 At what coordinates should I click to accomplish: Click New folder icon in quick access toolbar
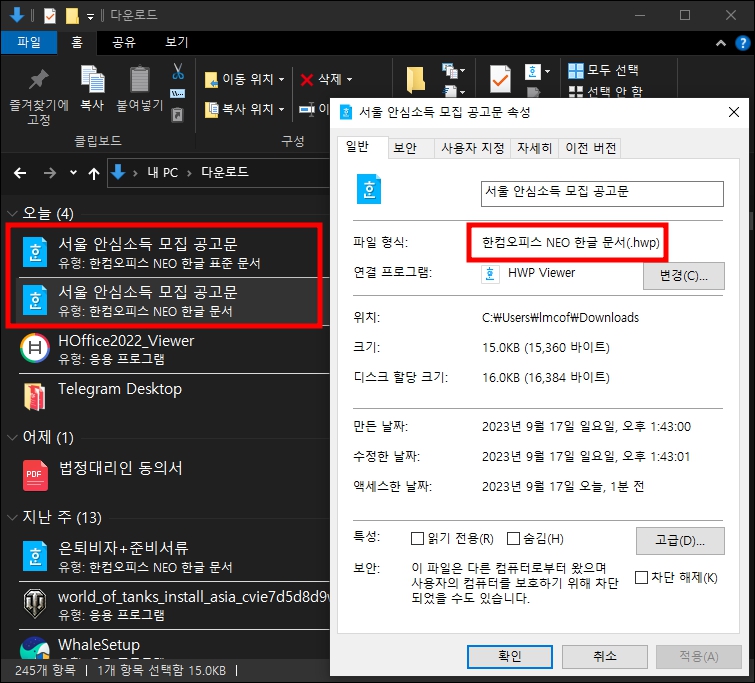point(72,16)
